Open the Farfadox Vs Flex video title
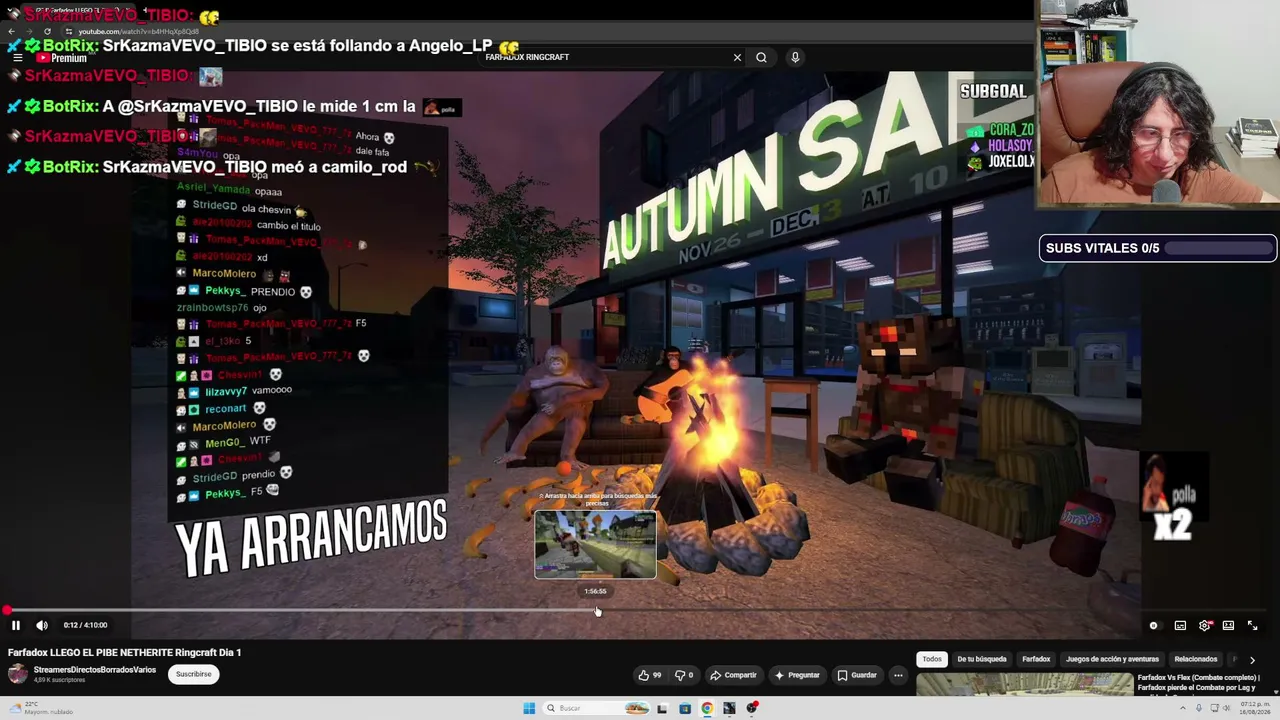The image size is (1280, 720). coord(1198,684)
